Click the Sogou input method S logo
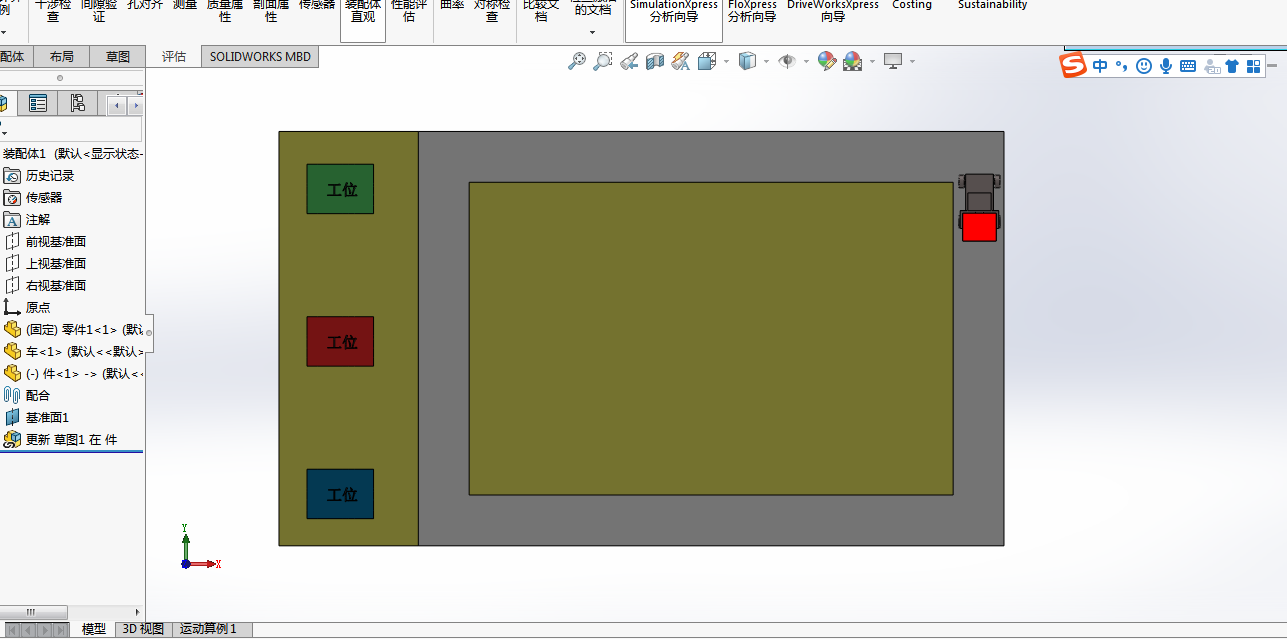Screen dimensions: 1287x639 [1073, 66]
